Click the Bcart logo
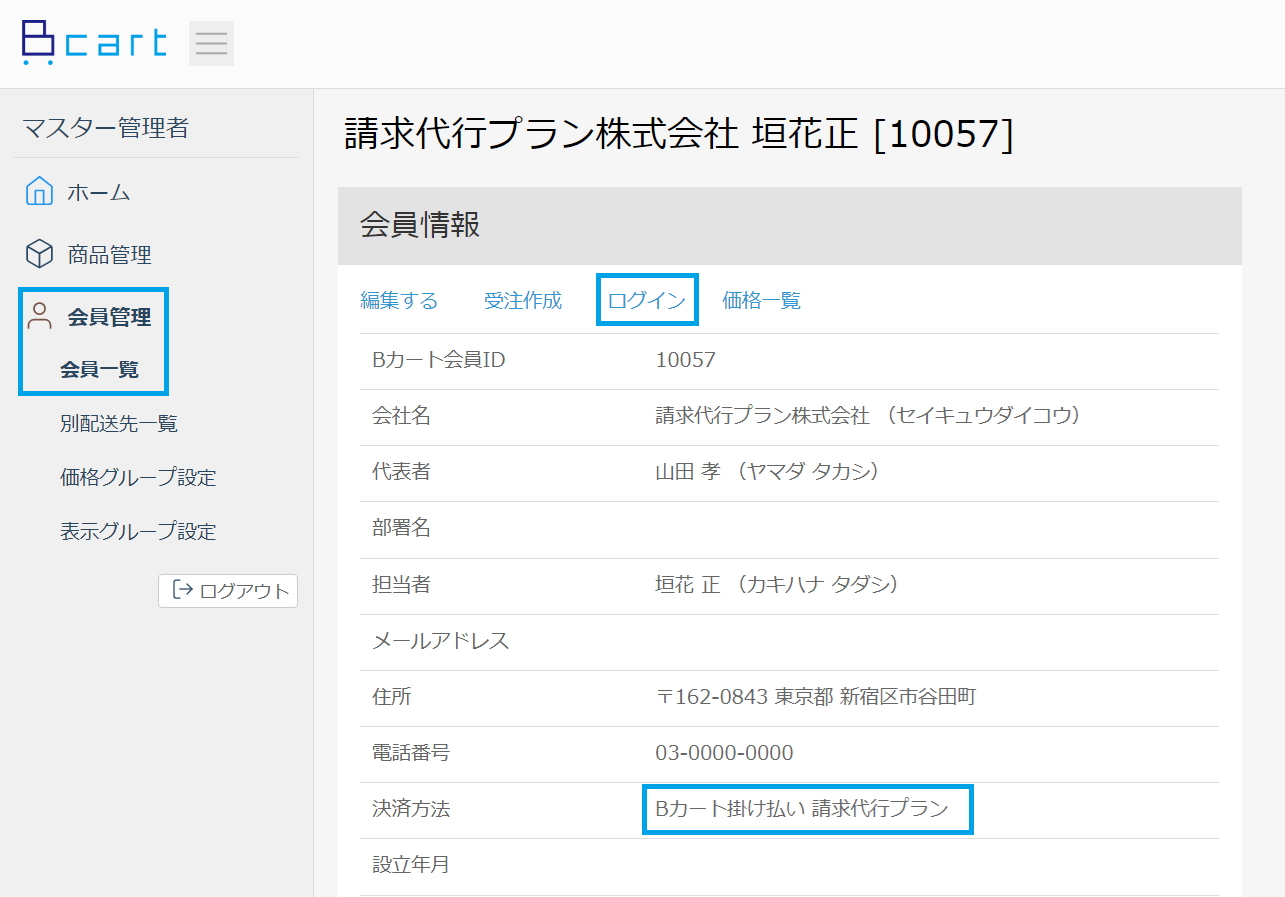The image size is (1285, 897). [94, 43]
